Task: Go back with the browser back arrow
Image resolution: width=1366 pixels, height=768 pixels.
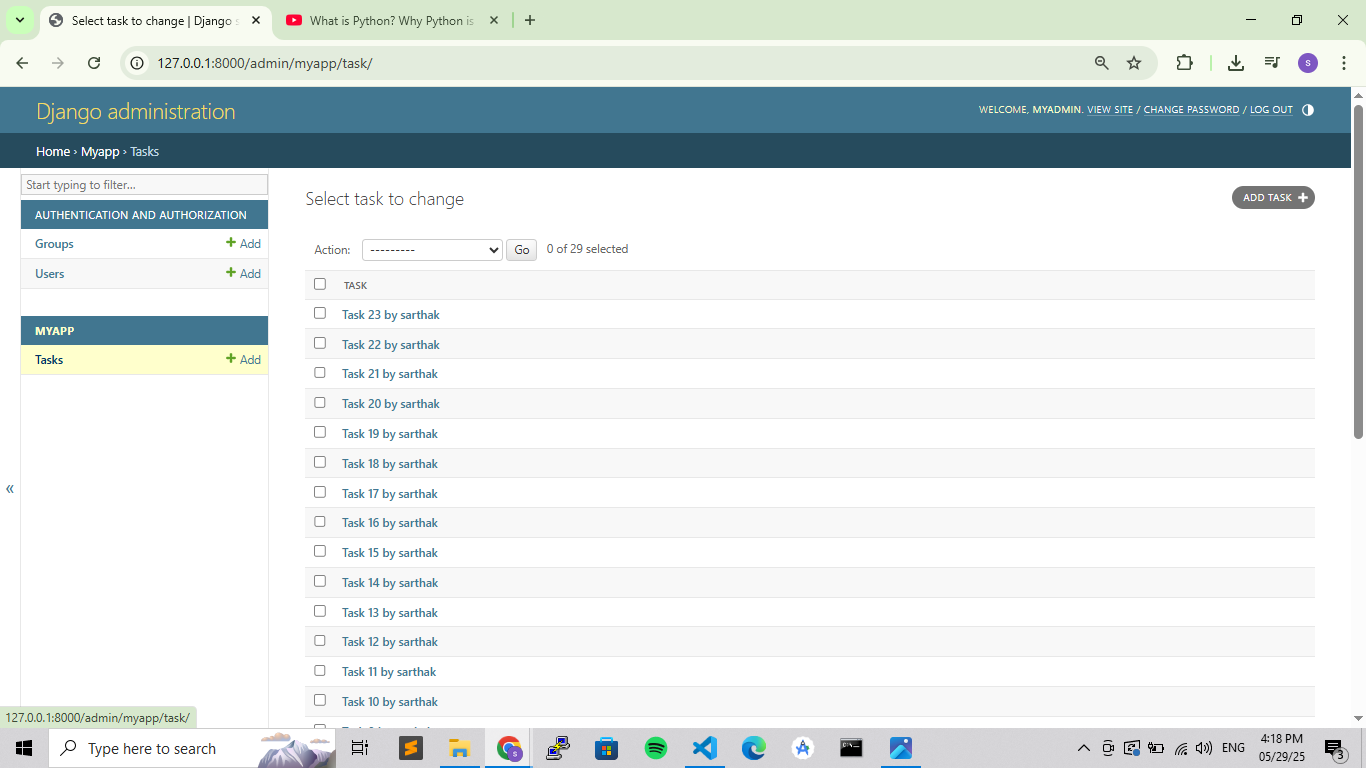Action: tap(22, 63)
